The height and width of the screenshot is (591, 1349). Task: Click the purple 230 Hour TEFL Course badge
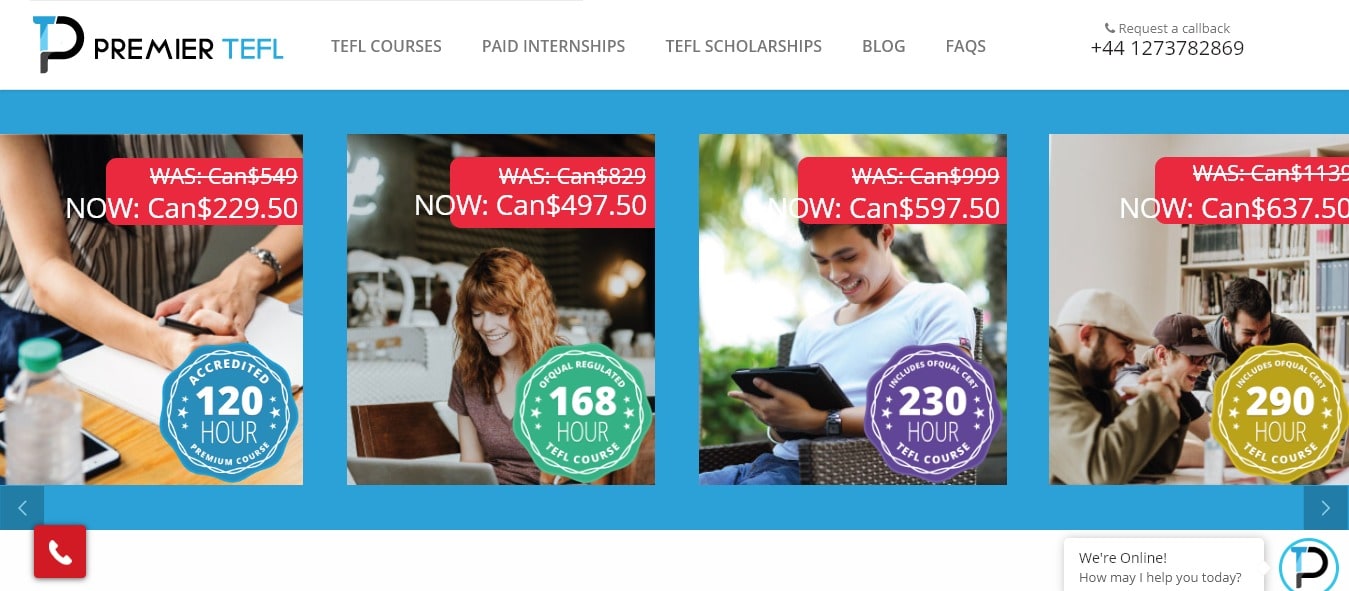coord(933,413)
